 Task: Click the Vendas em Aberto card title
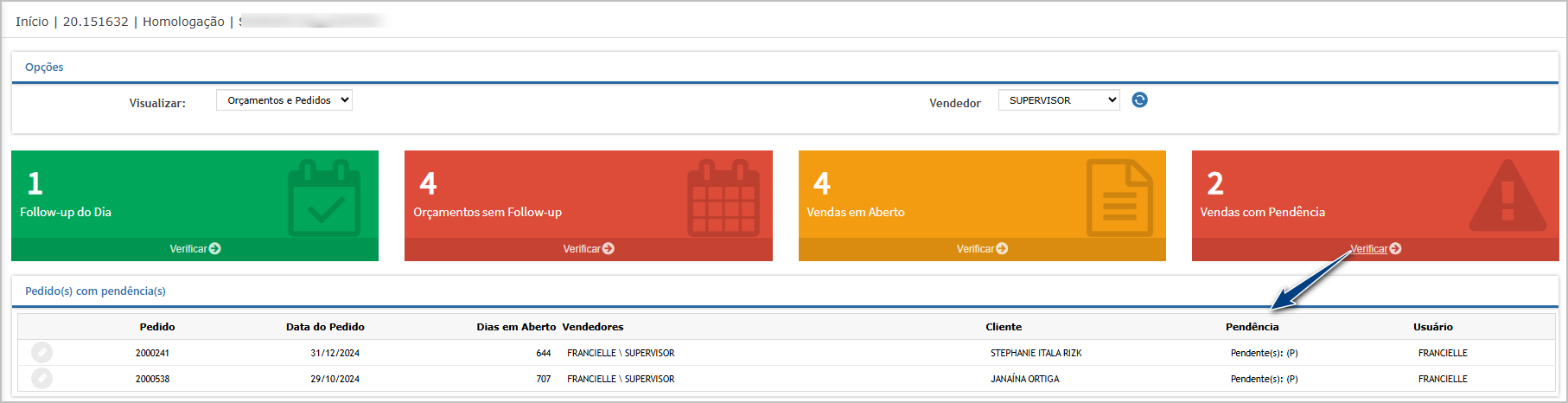pyautogui.click(x=856, y=212)
